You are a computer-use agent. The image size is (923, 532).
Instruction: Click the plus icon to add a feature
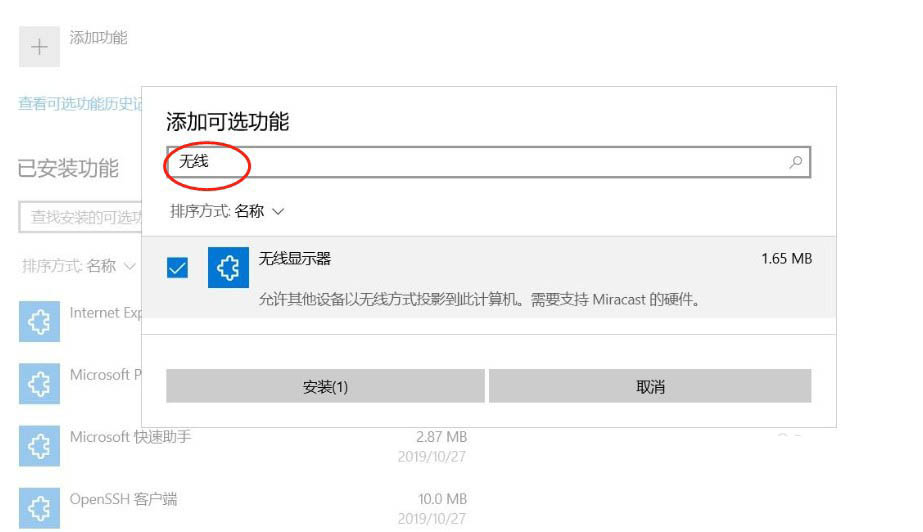click(39, 46)
